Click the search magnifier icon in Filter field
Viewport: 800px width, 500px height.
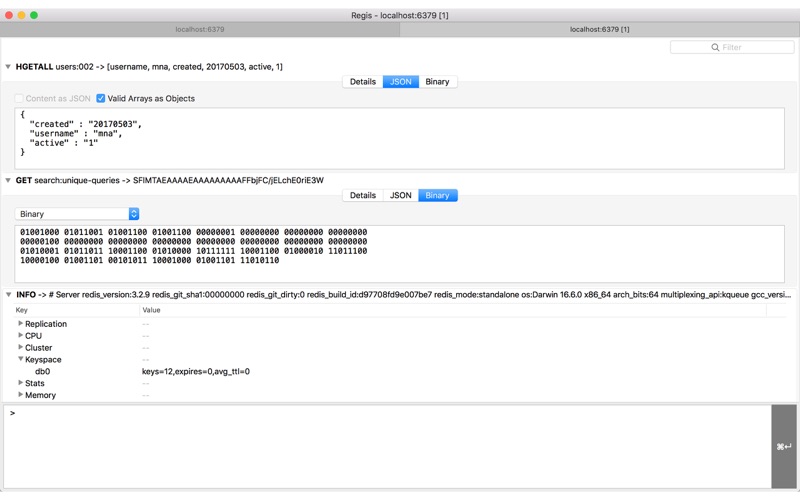tap(715, 47)
